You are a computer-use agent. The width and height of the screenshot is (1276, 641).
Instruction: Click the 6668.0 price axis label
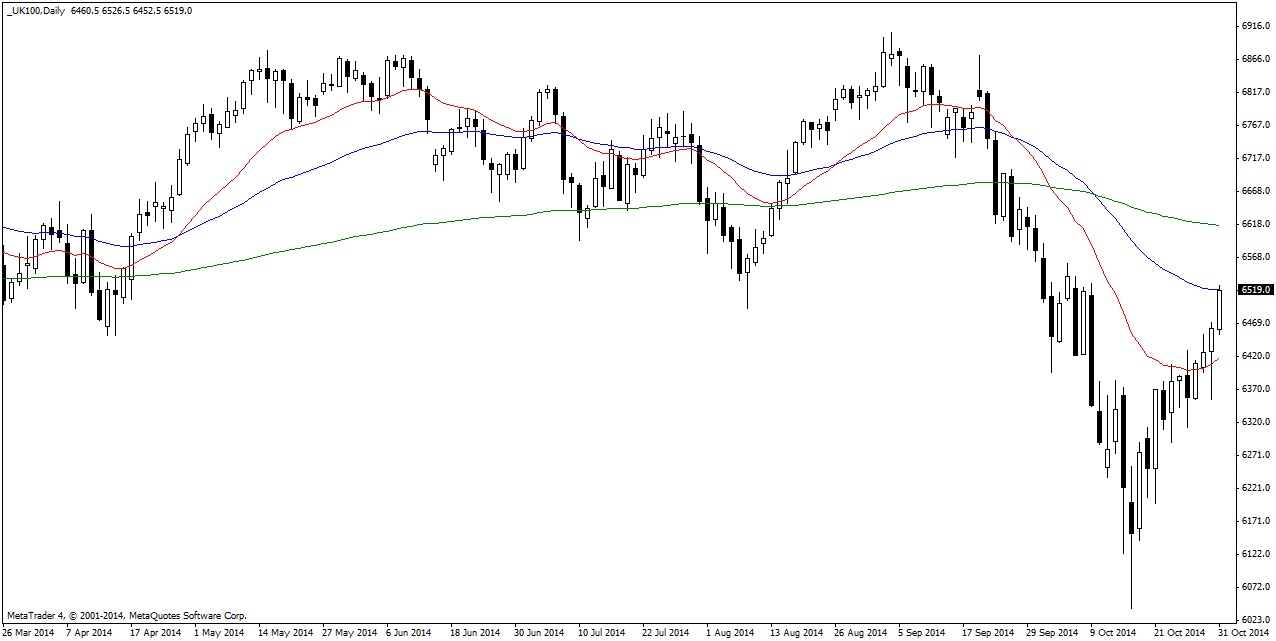1255,191
